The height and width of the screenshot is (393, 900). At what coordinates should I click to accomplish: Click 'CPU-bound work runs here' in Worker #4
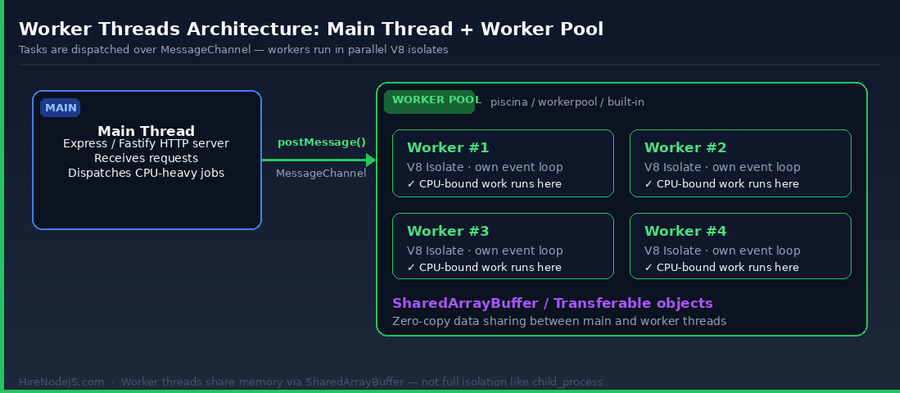click(722, 267)
